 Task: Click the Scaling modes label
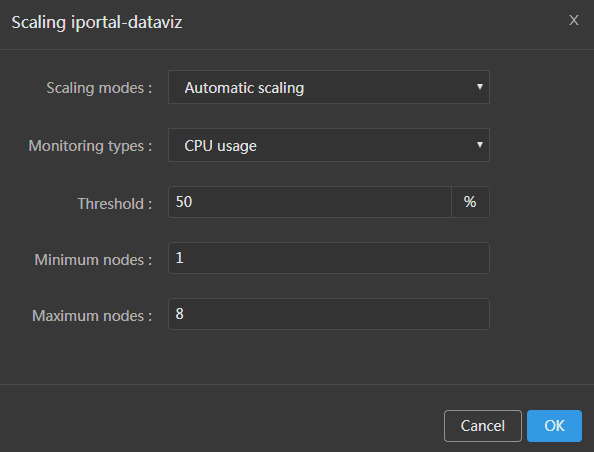pos(99,88)
